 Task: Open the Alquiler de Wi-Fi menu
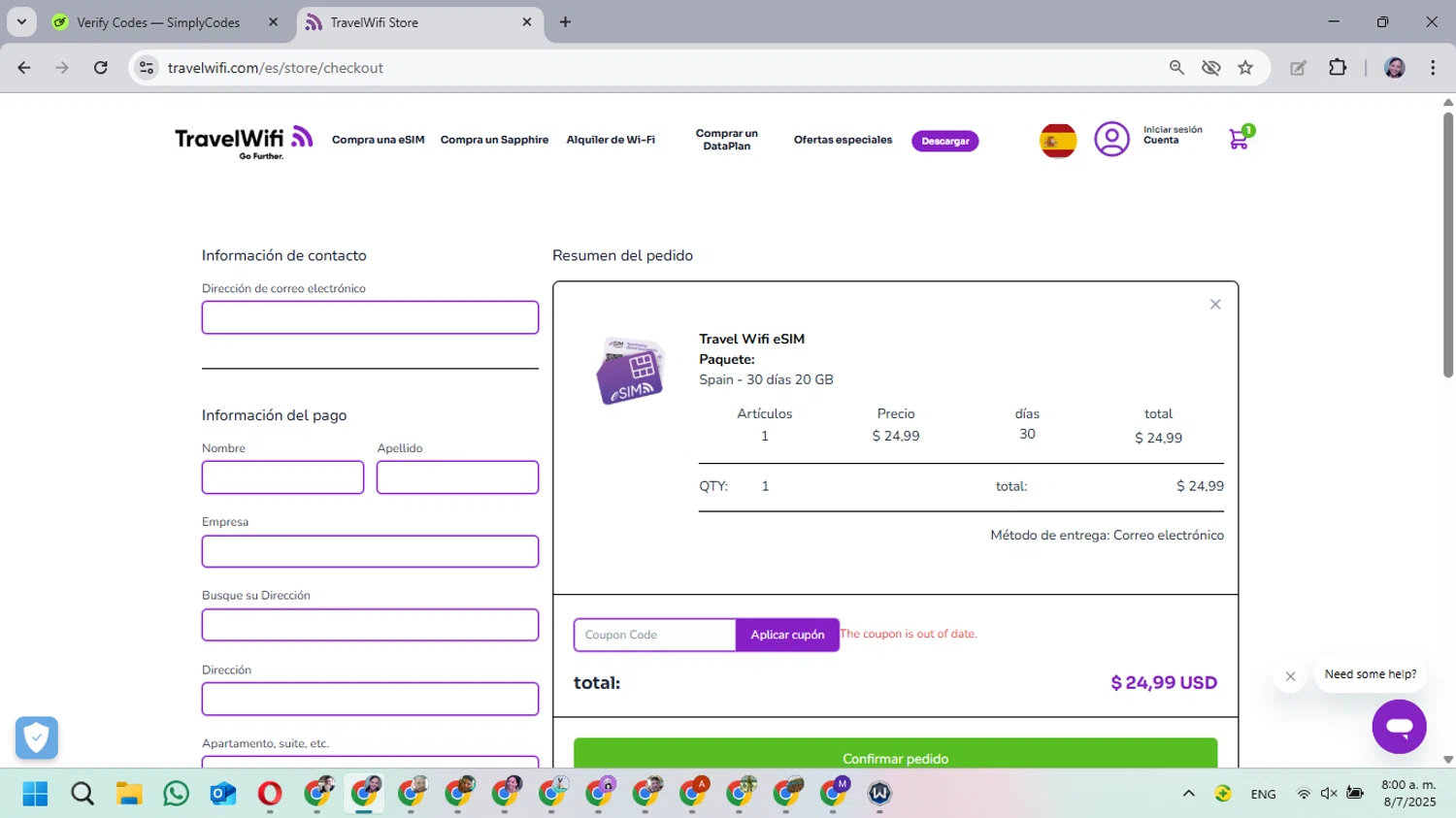pos(611,140)
